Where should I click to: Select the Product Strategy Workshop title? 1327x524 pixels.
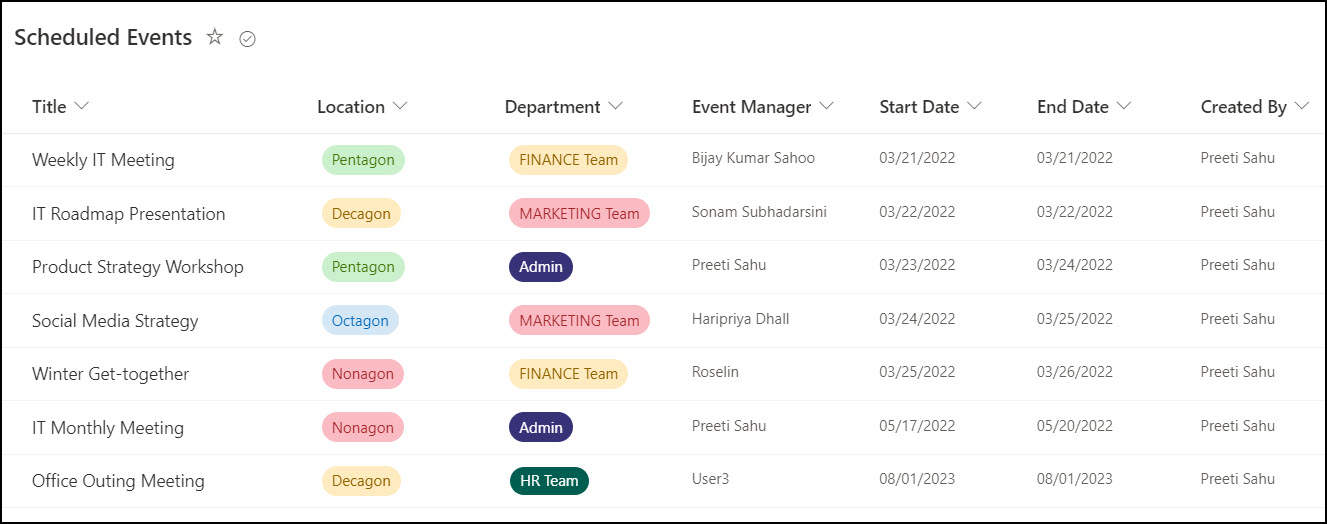click(137, 267)
